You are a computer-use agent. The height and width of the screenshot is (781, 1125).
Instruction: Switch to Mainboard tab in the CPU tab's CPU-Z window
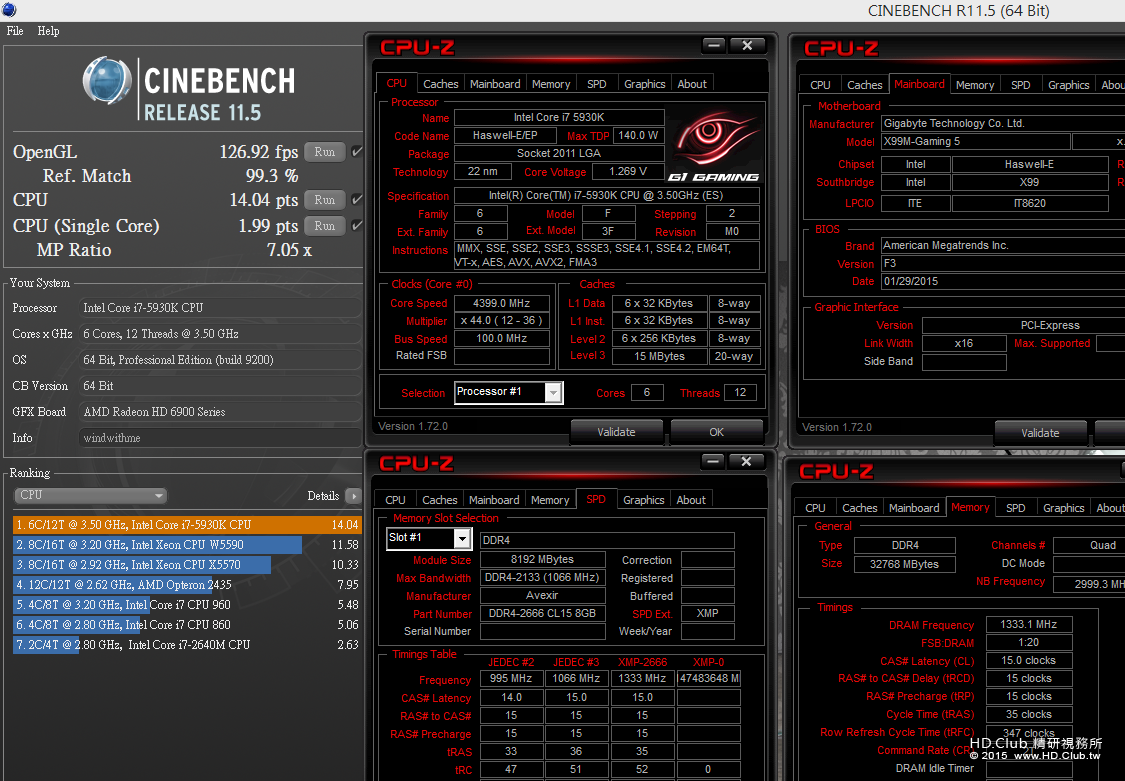coord(495,84)
